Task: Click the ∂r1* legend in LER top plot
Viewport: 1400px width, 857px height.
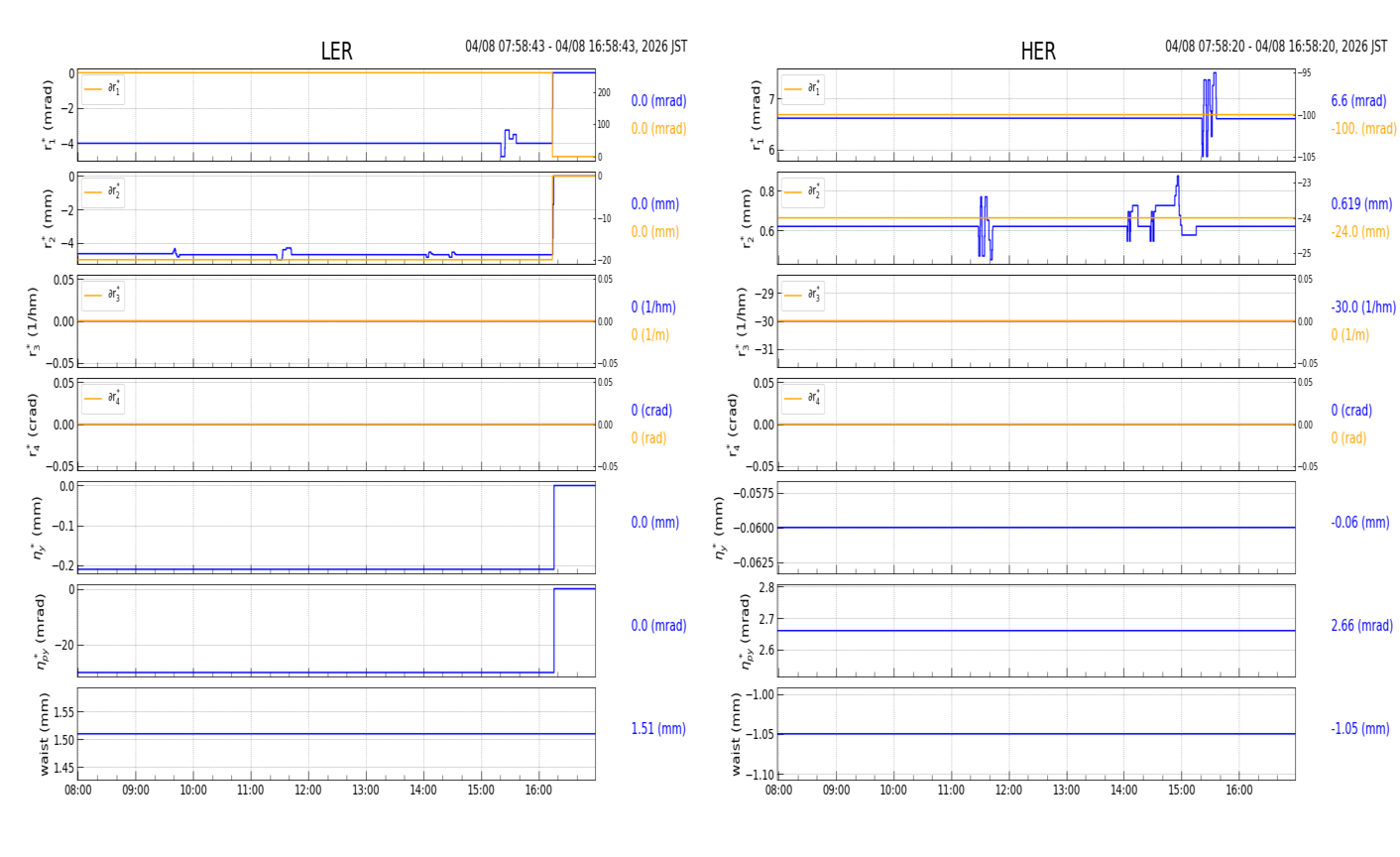Action: [x=102, y=89]
